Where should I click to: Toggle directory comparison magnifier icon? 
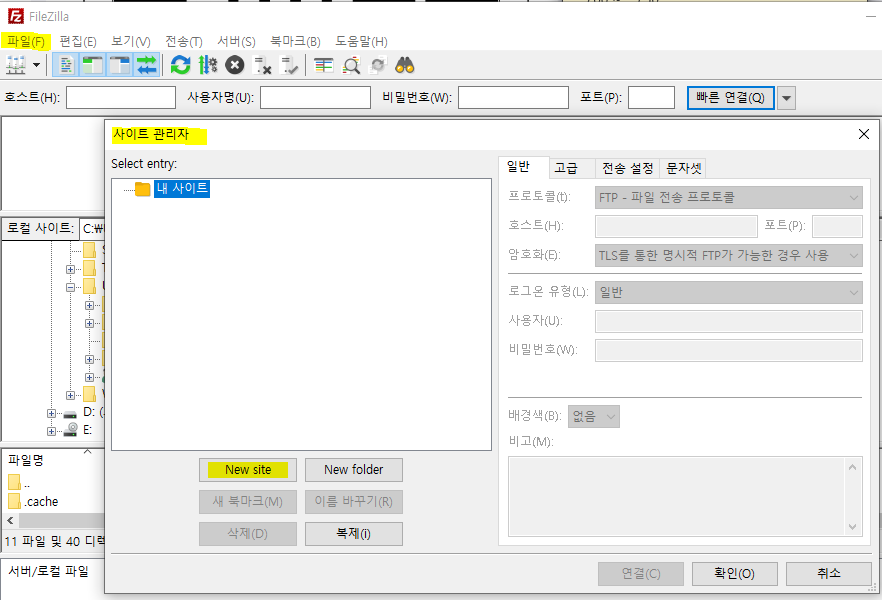(351, 65)
